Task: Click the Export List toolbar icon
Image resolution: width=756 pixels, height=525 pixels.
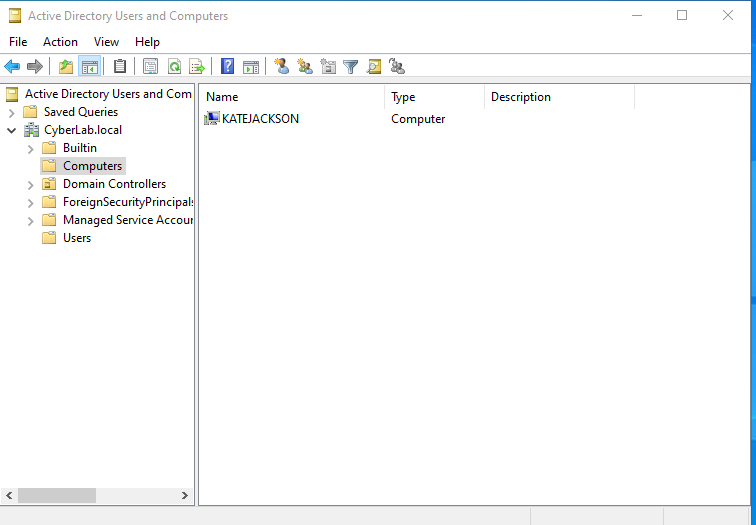Action: coord(197,67)
